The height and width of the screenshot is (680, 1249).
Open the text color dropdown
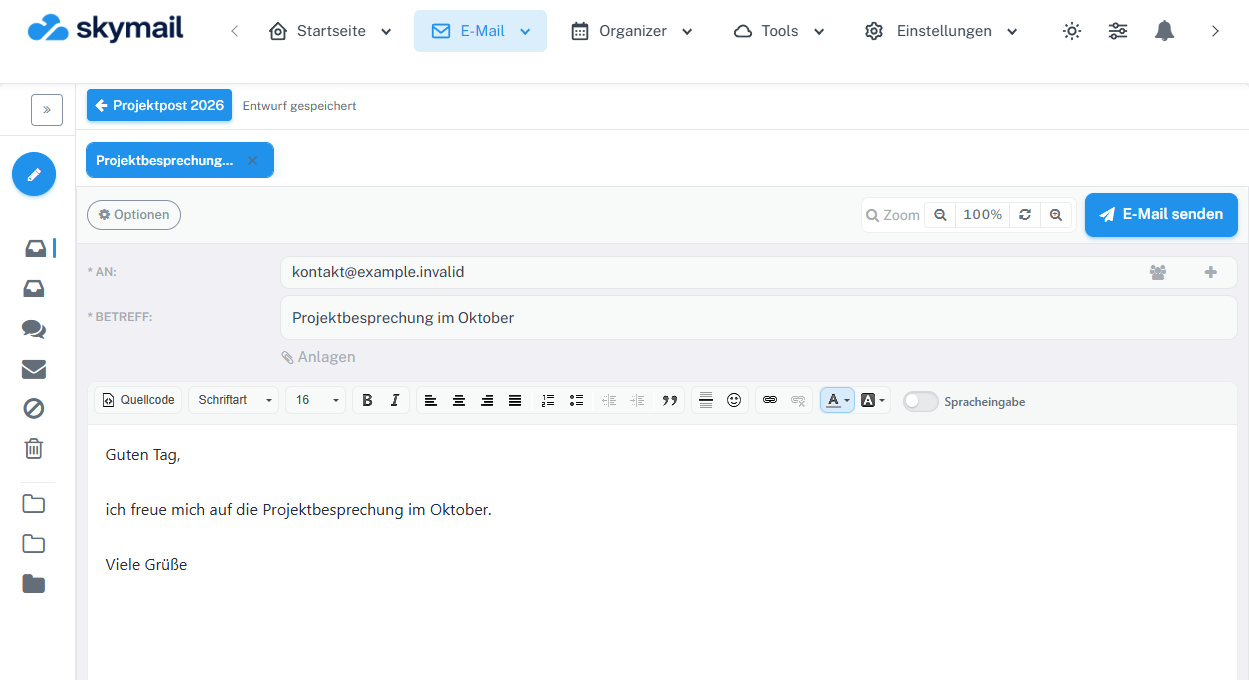(838, 400)
